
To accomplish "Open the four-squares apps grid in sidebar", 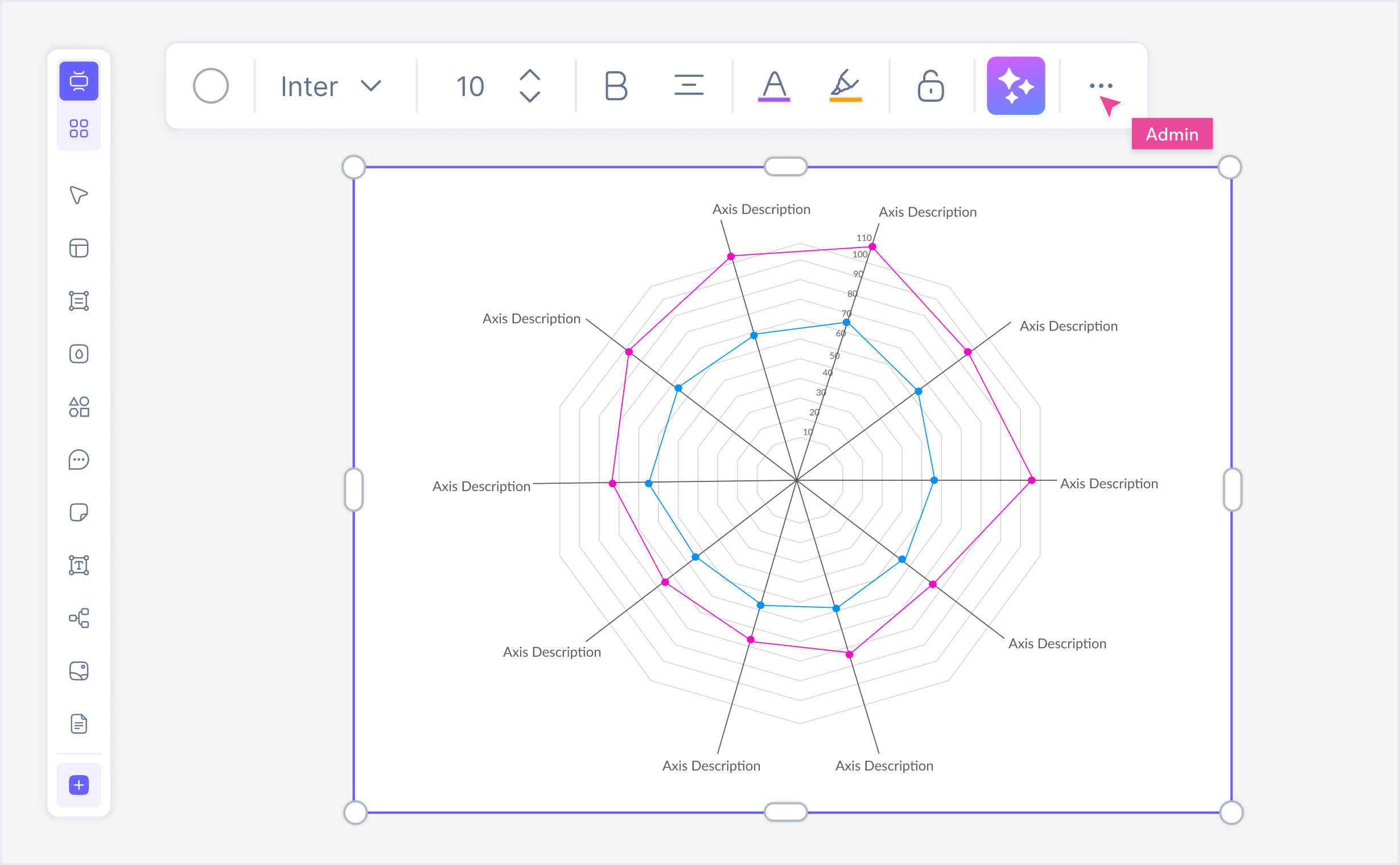I will coord(79,129).
